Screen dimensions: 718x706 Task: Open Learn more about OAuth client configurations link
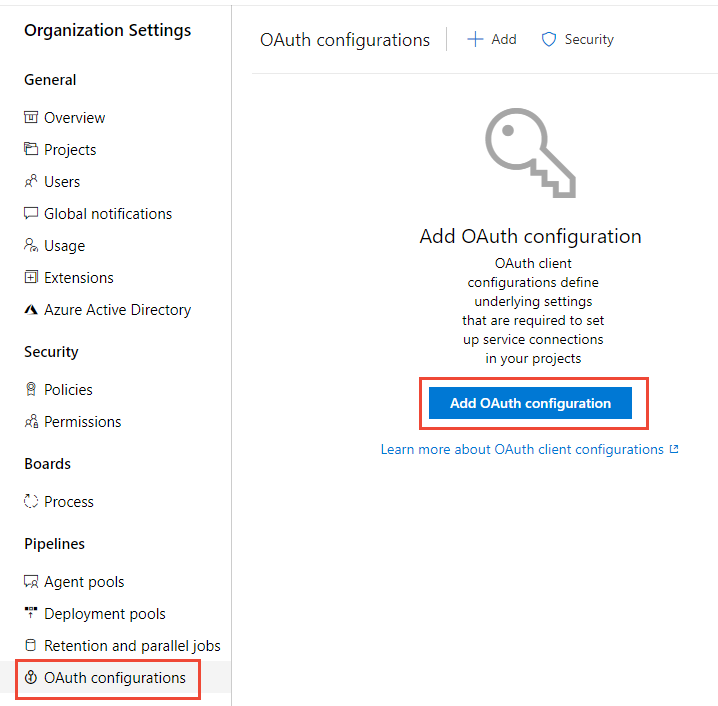[x=529, y=449]
